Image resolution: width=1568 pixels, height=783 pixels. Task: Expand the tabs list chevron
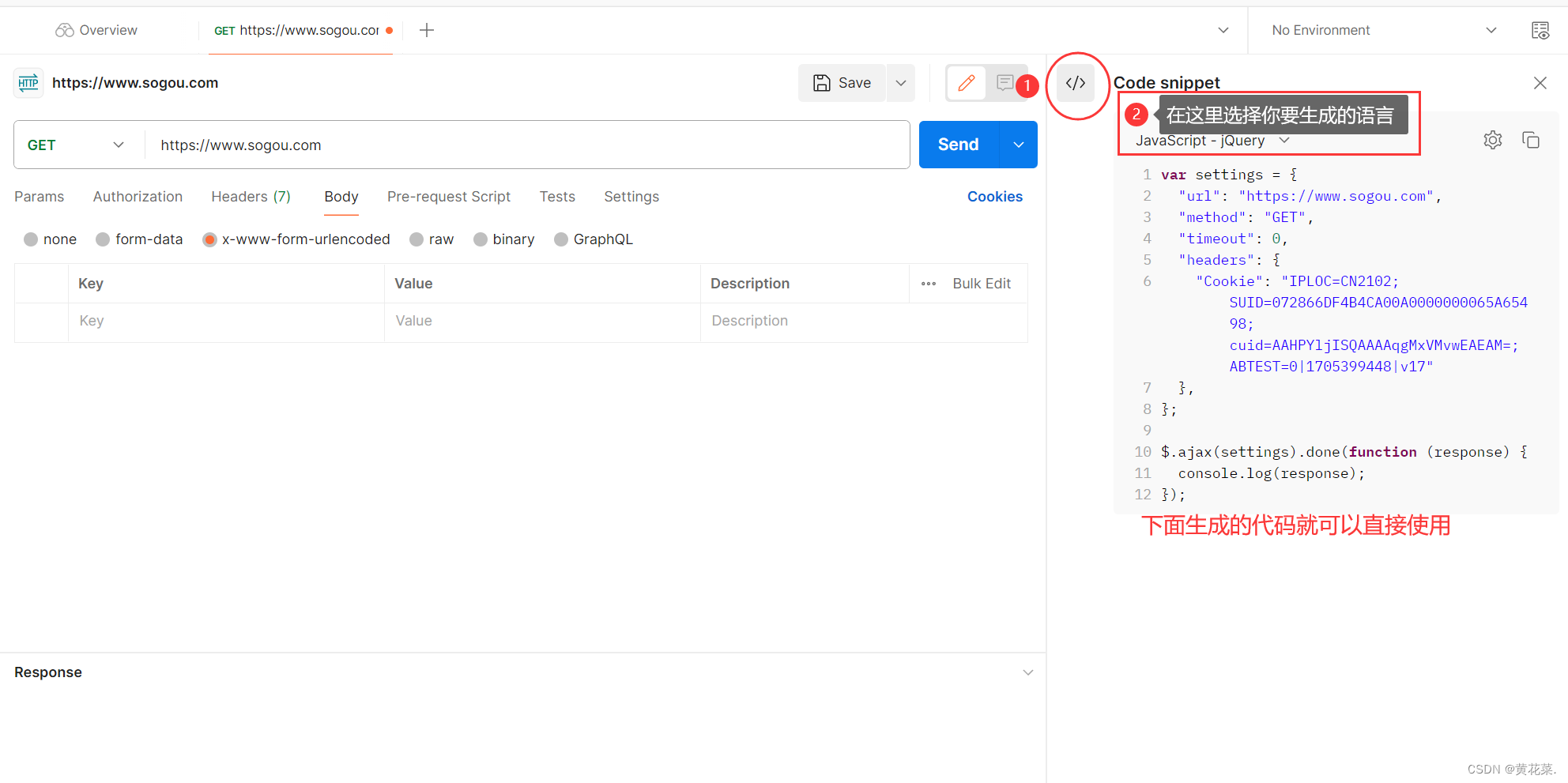[1223, 30]
